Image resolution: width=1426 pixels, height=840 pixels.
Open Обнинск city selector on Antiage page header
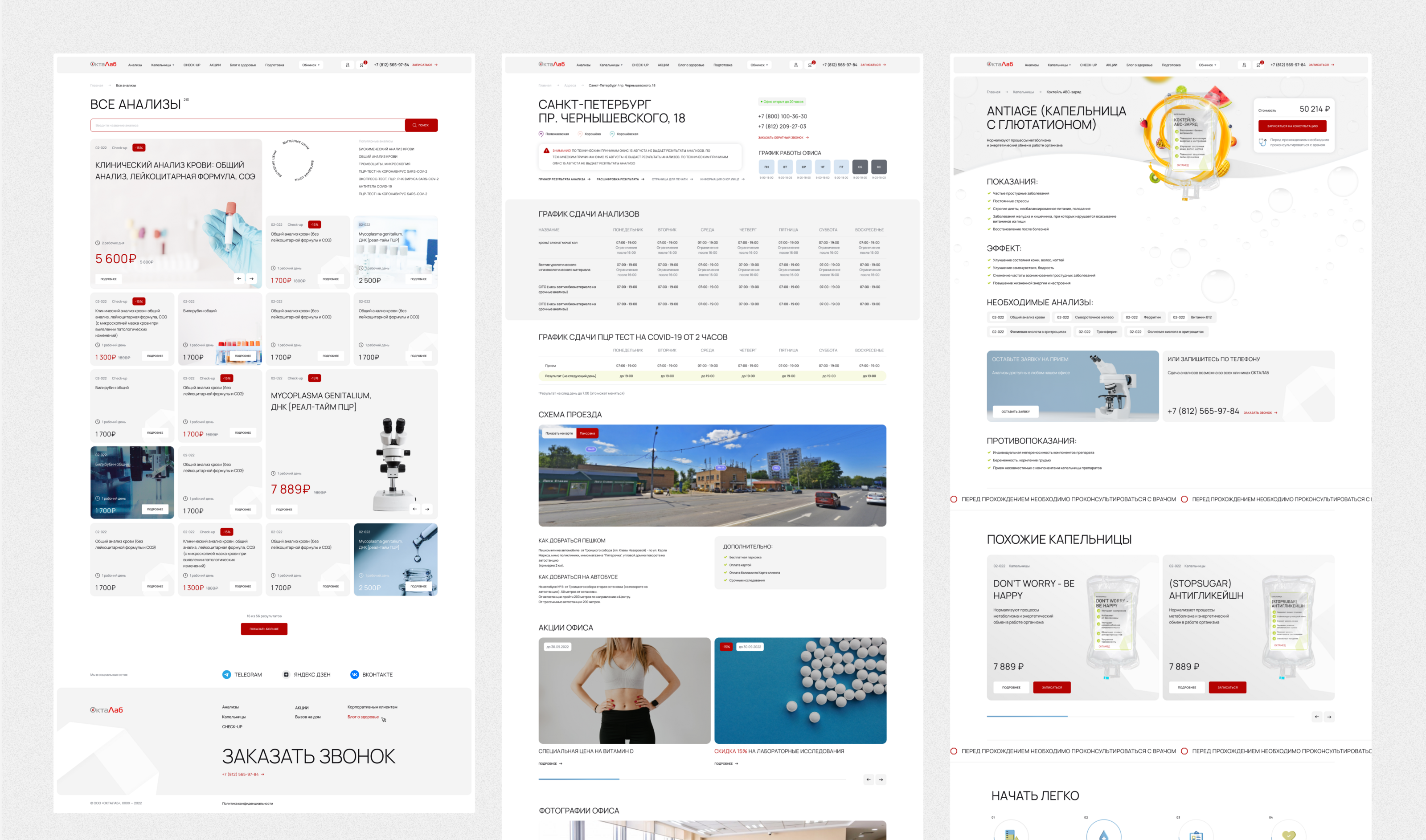coord(1207,65)
